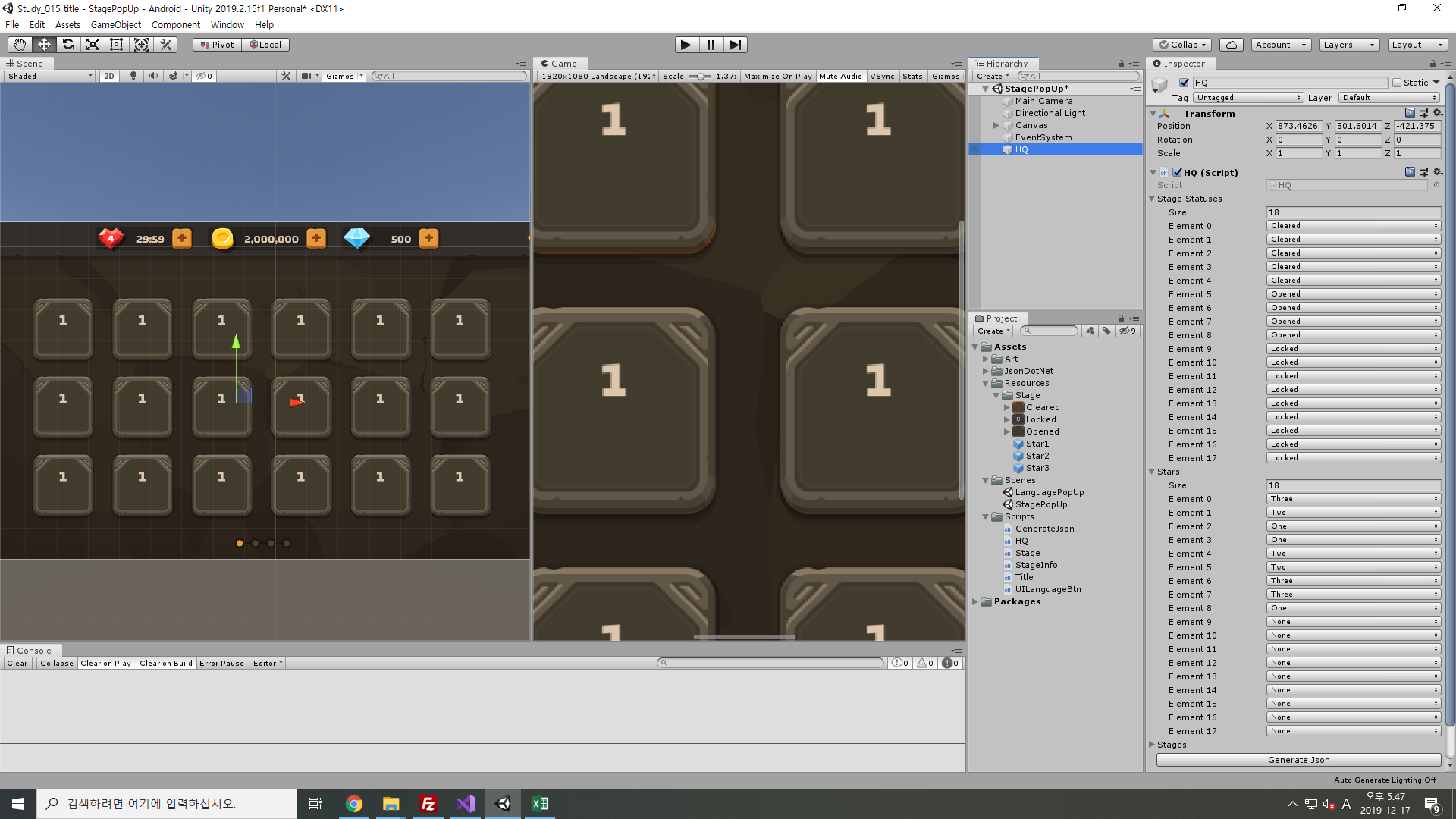This screenshot has height=819, width=1456.
Task: Click the Generate Json button
Action: click(1298, 760)
